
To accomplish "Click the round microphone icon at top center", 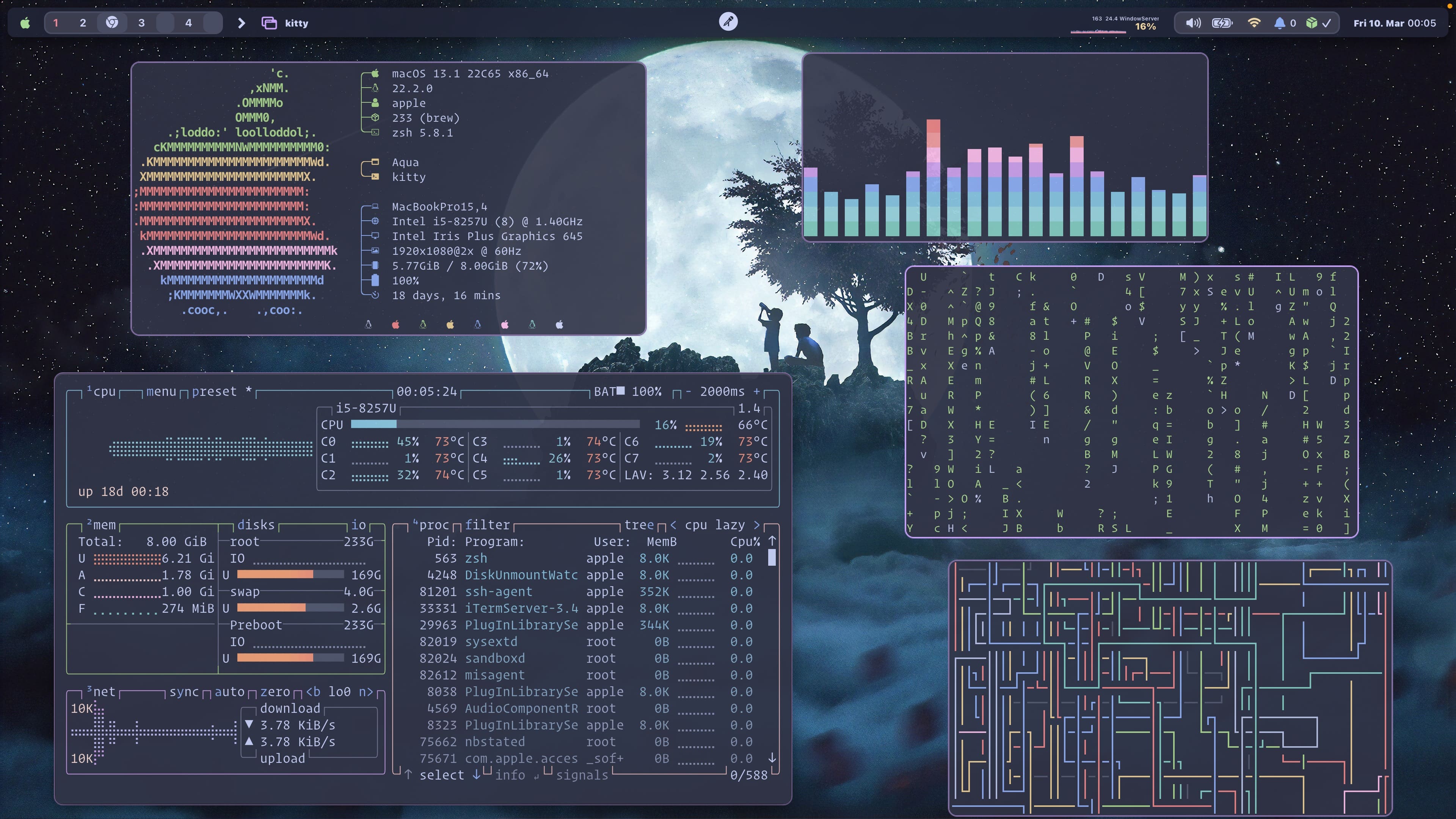I will pyautogui.click(x=728, y=22).
